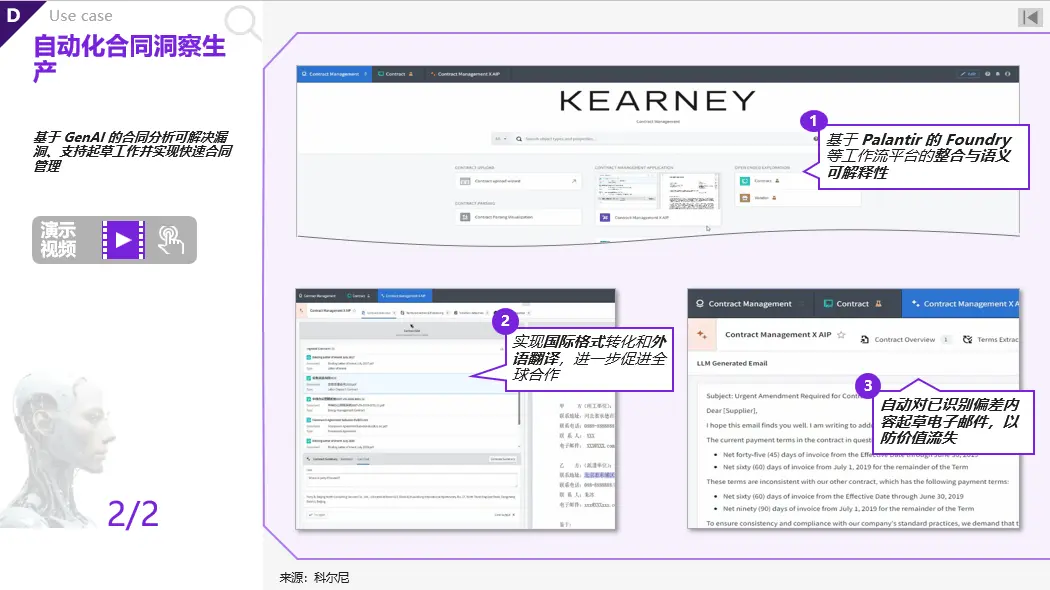Open the Contract Parsing Visualization card

point(518,216)
